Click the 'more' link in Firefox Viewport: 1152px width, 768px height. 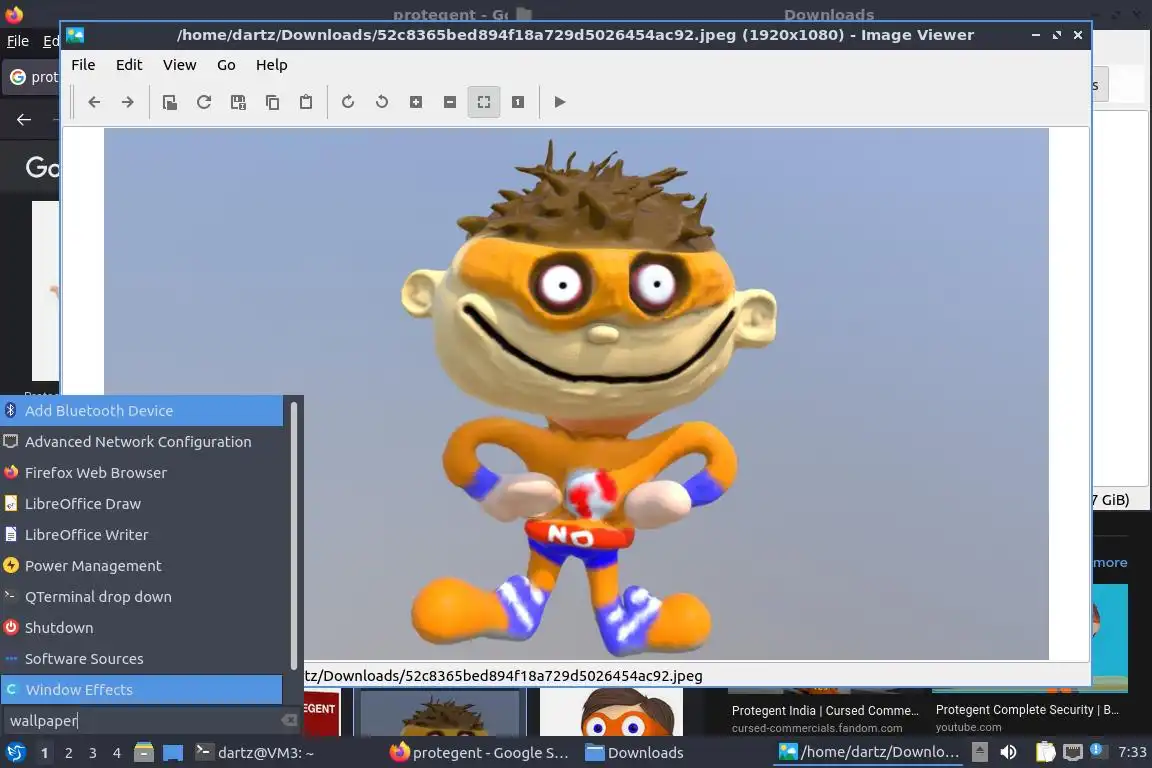1109,562
